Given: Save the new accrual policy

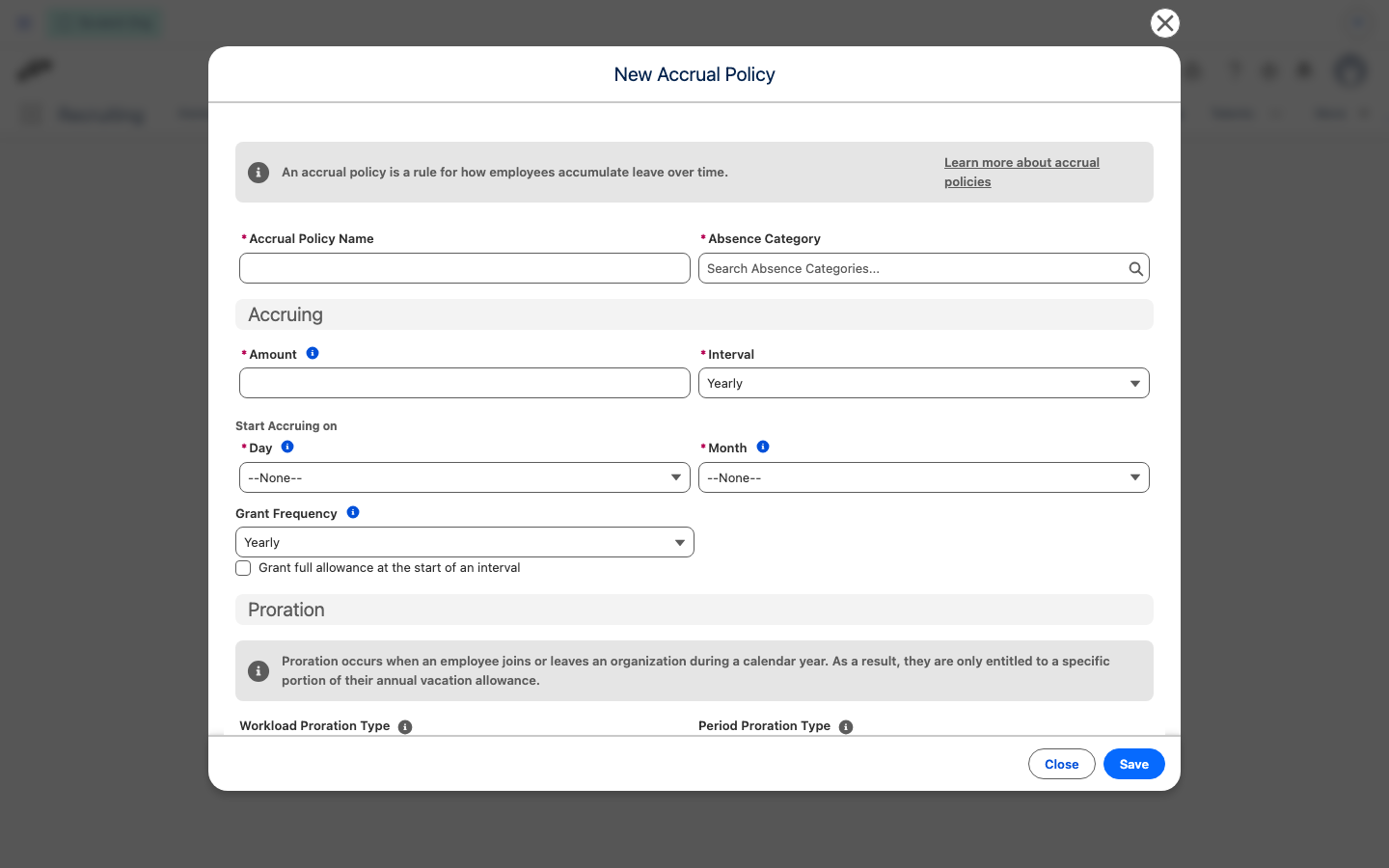Looking at the screenshot, I should [x=1134, y=764].
